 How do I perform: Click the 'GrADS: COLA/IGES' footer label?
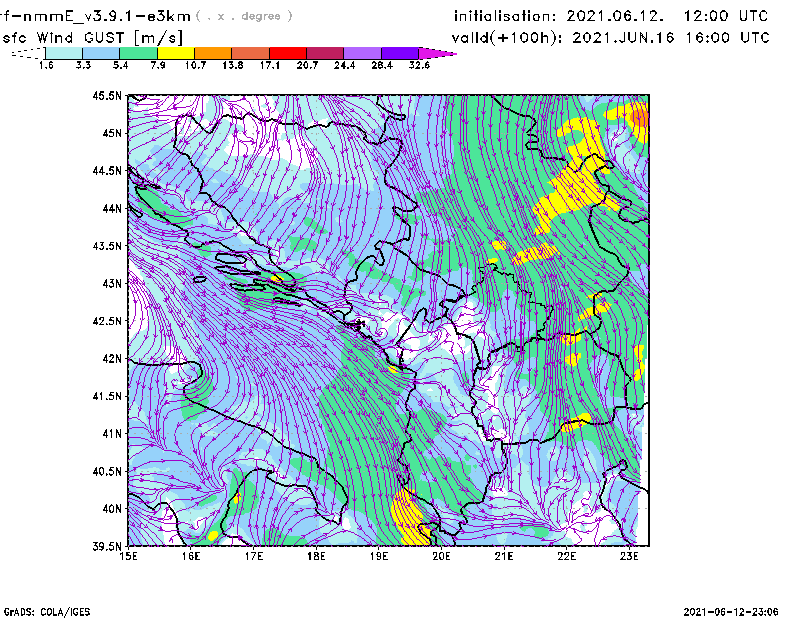[x=46, y=611]
